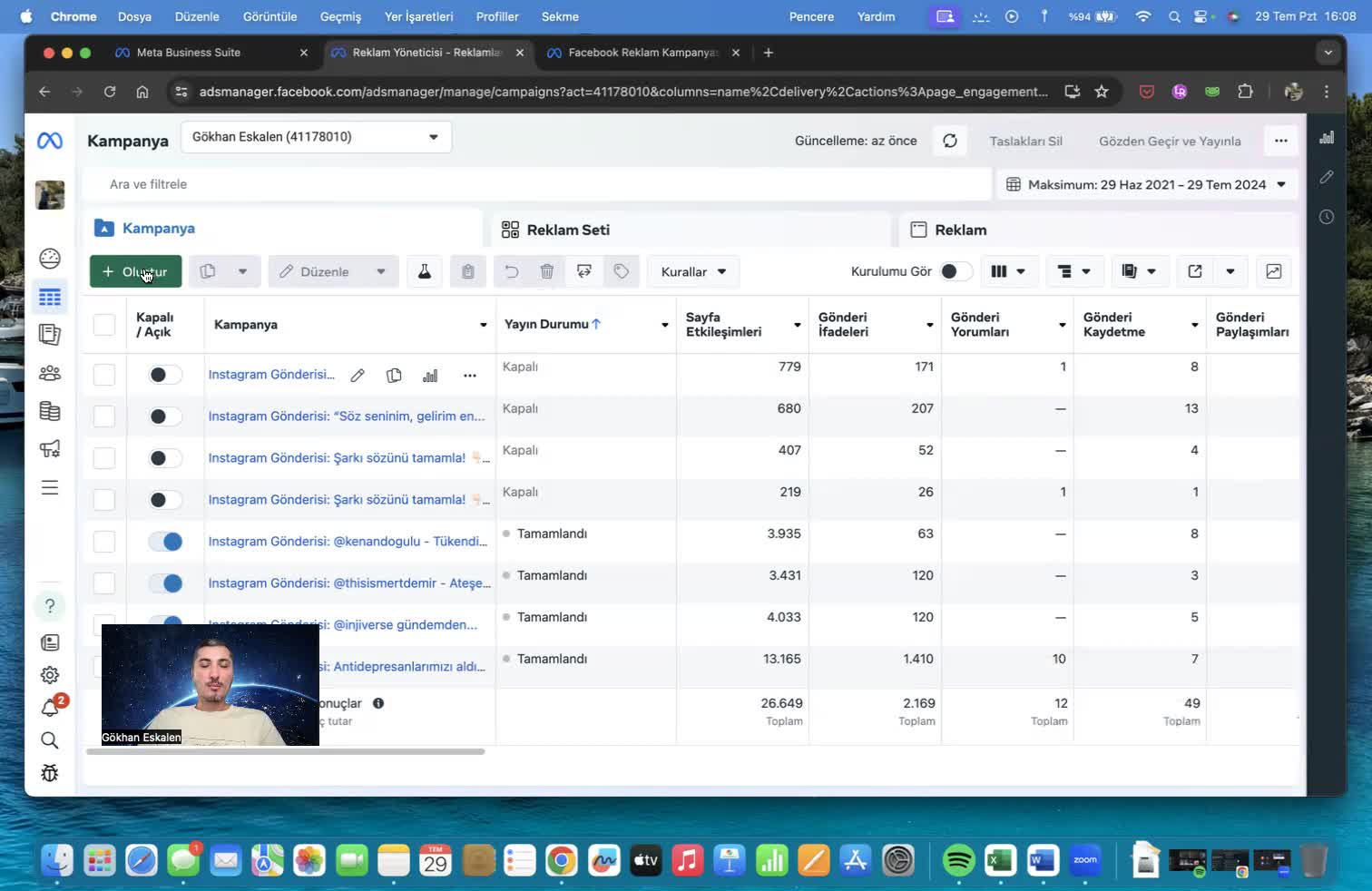Open the Yer İşaretleri menu
The height and width of the screenshot is (891, 1372).
tap(418, 16)
